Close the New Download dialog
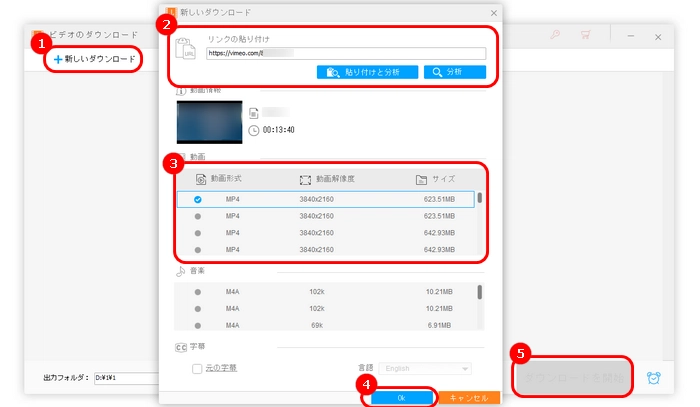The width and height of the screenshot is (700, 407). (494, 13)
